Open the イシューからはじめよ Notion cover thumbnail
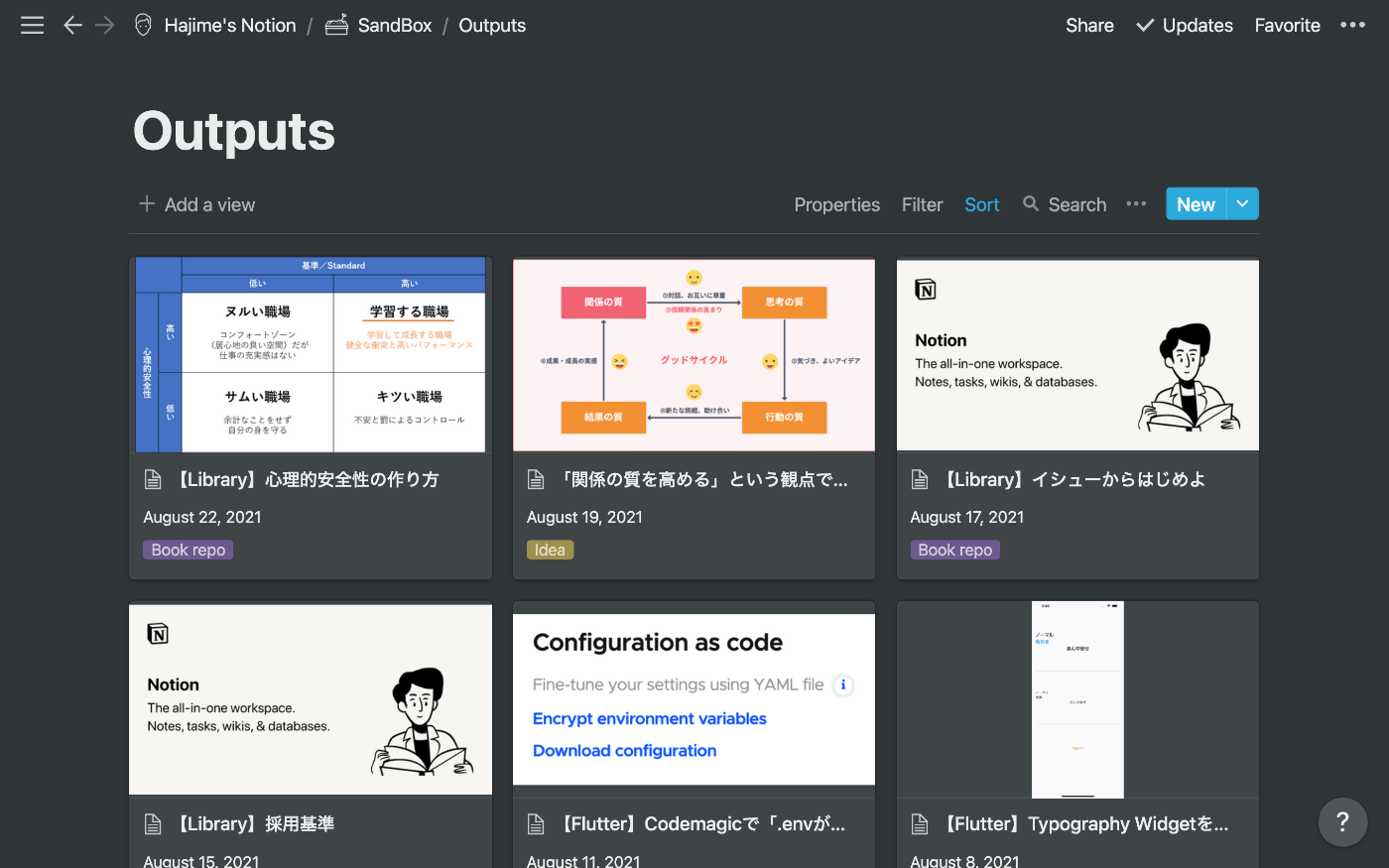This screenshot has width=1389, height=868. point(1077,355)
